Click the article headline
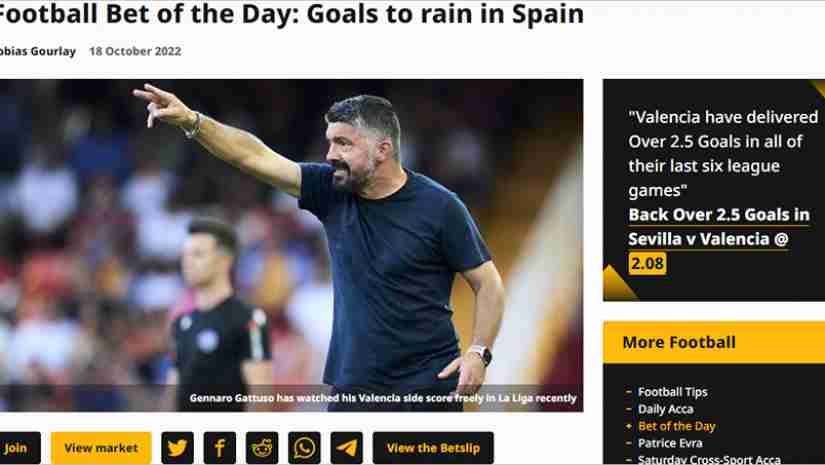The height and width of the screenshot is (465, 825). (291, 14)
